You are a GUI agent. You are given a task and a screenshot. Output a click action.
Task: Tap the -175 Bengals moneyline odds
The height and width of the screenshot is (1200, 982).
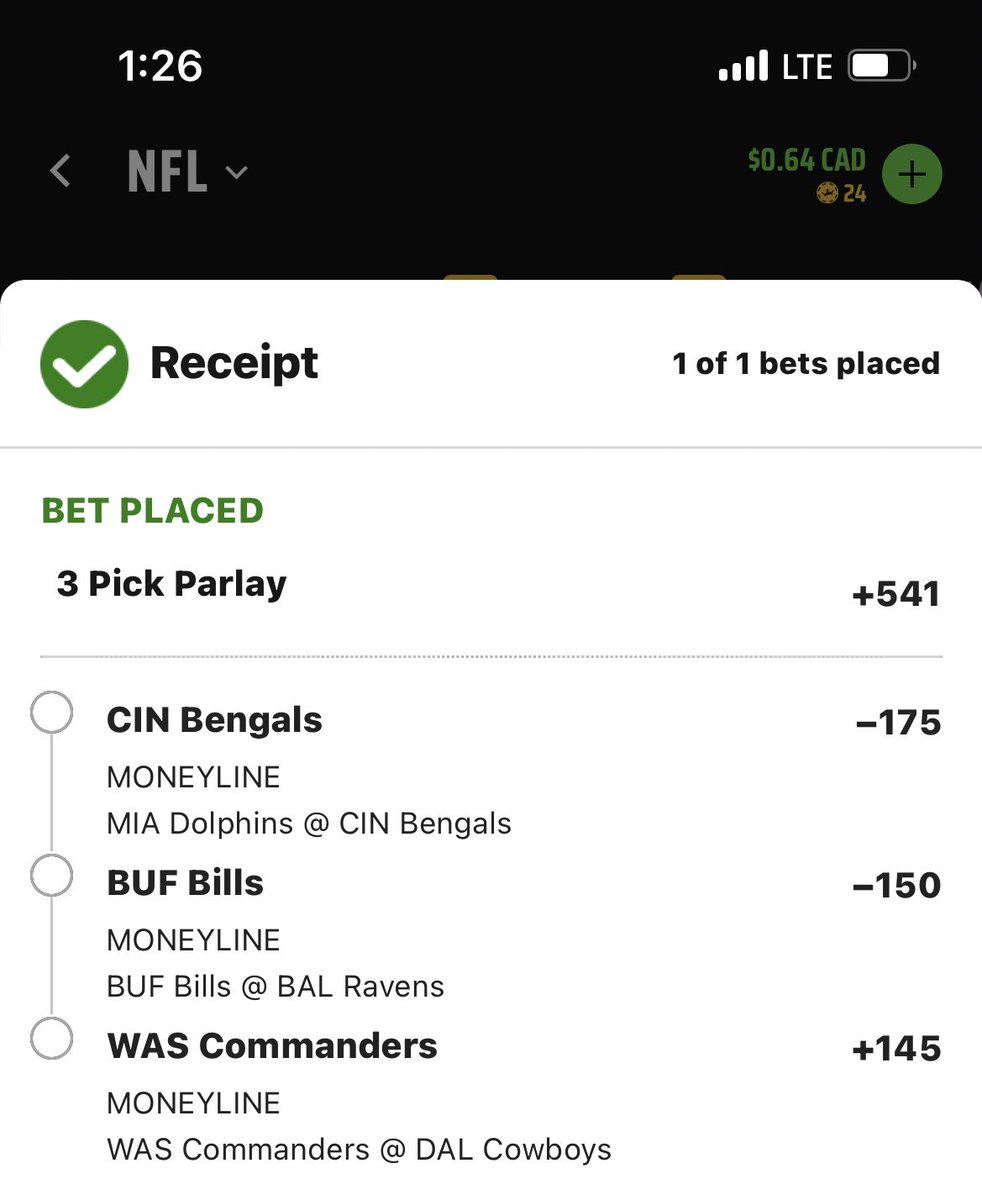tap(898, 723)
